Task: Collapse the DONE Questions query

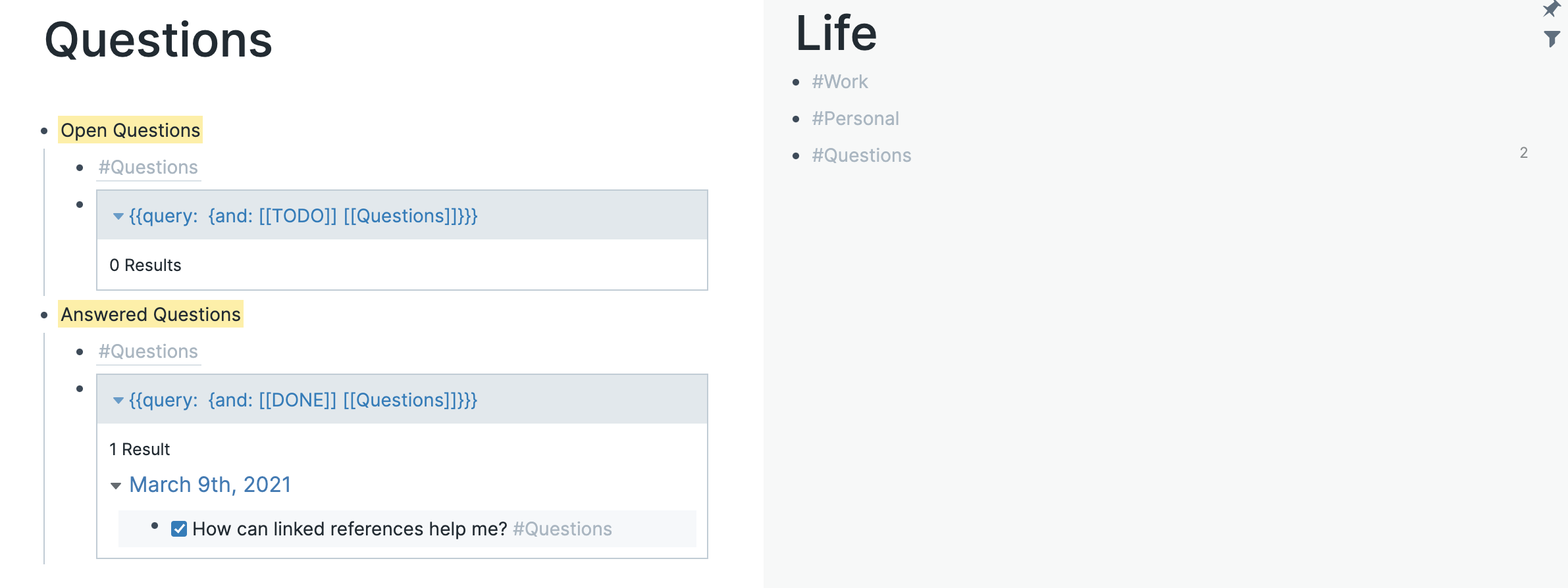Action: click(117, 401)
